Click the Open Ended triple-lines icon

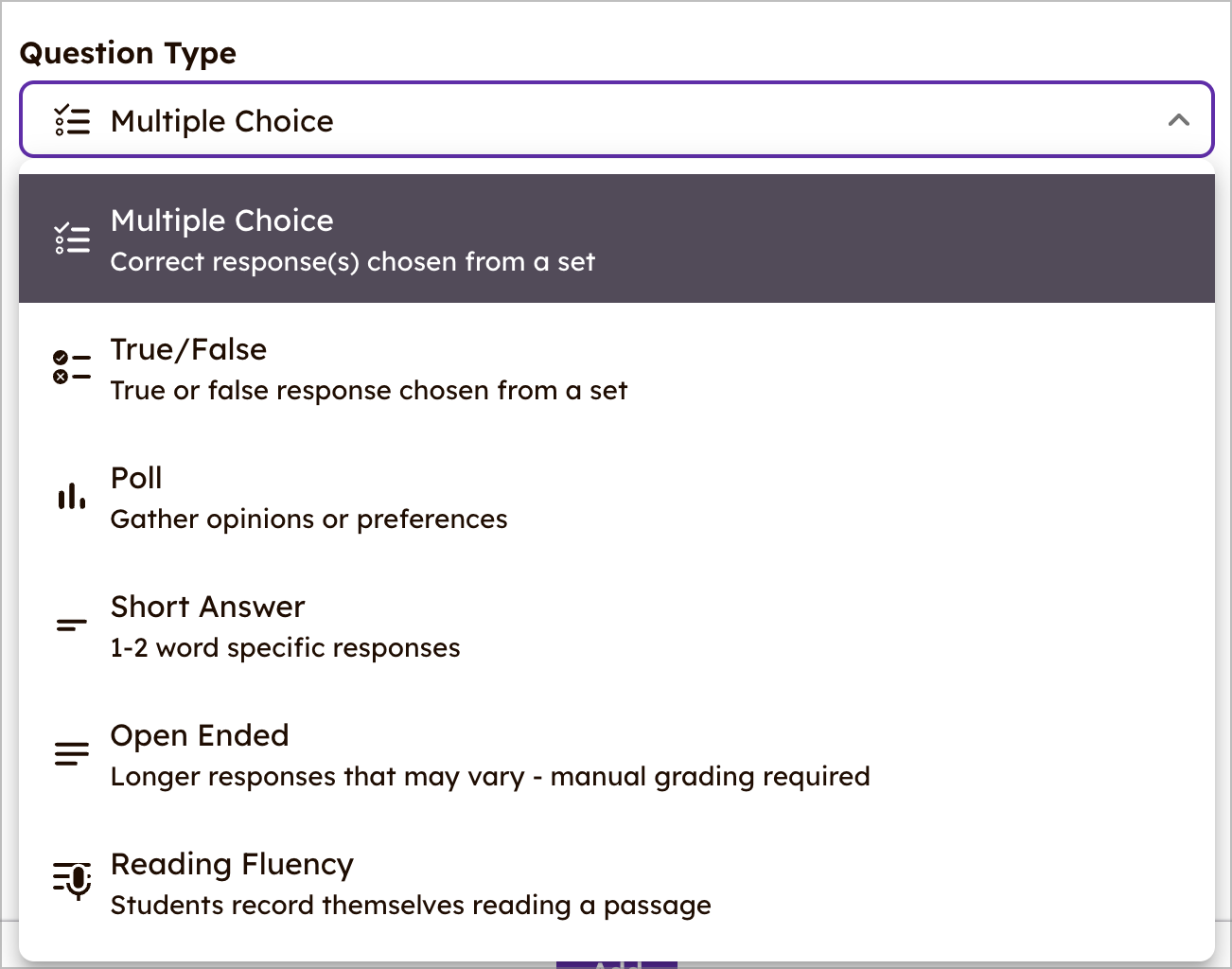coord(71,752)
